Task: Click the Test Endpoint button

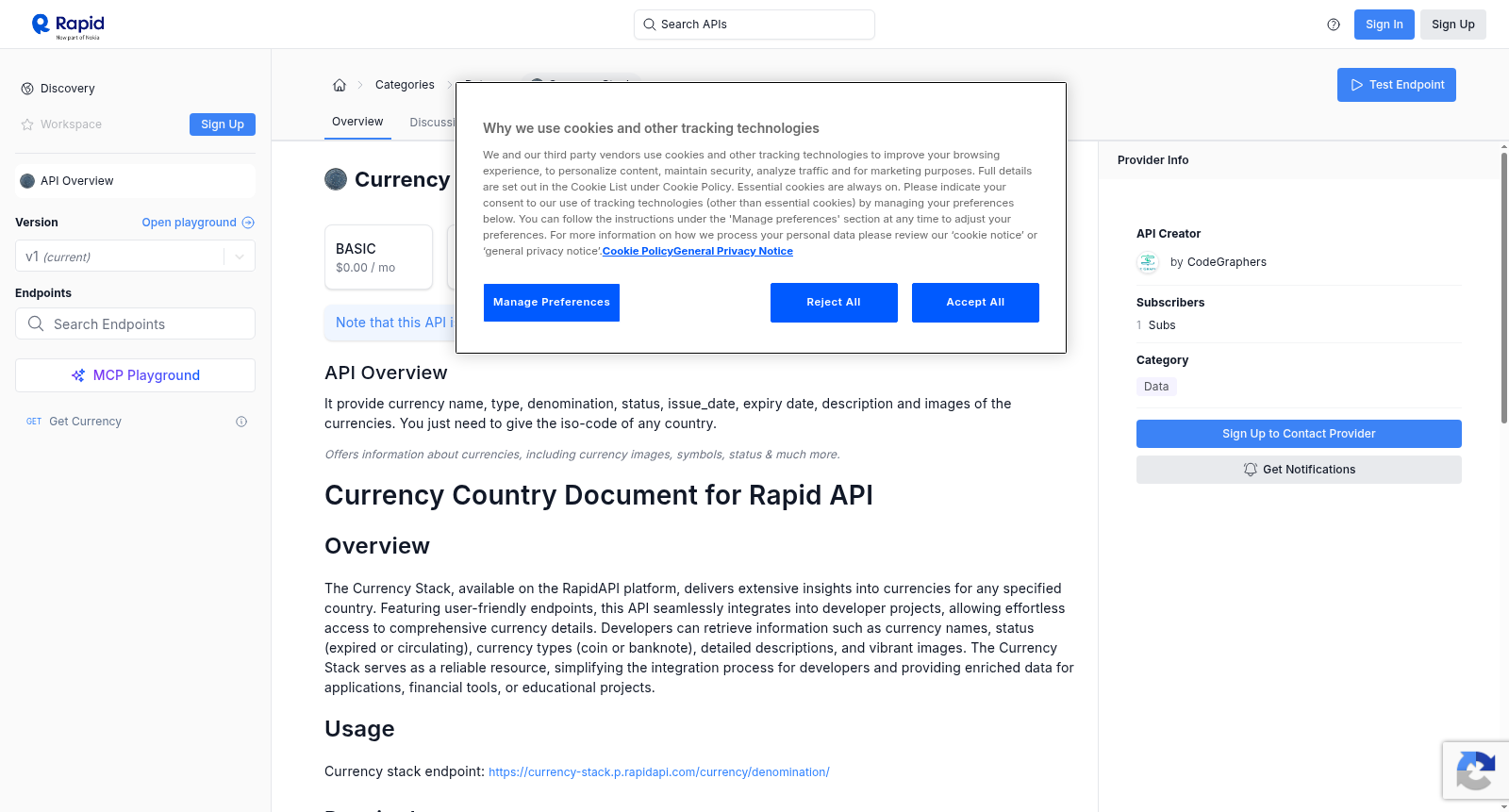Action: (x=1397, y=85)
